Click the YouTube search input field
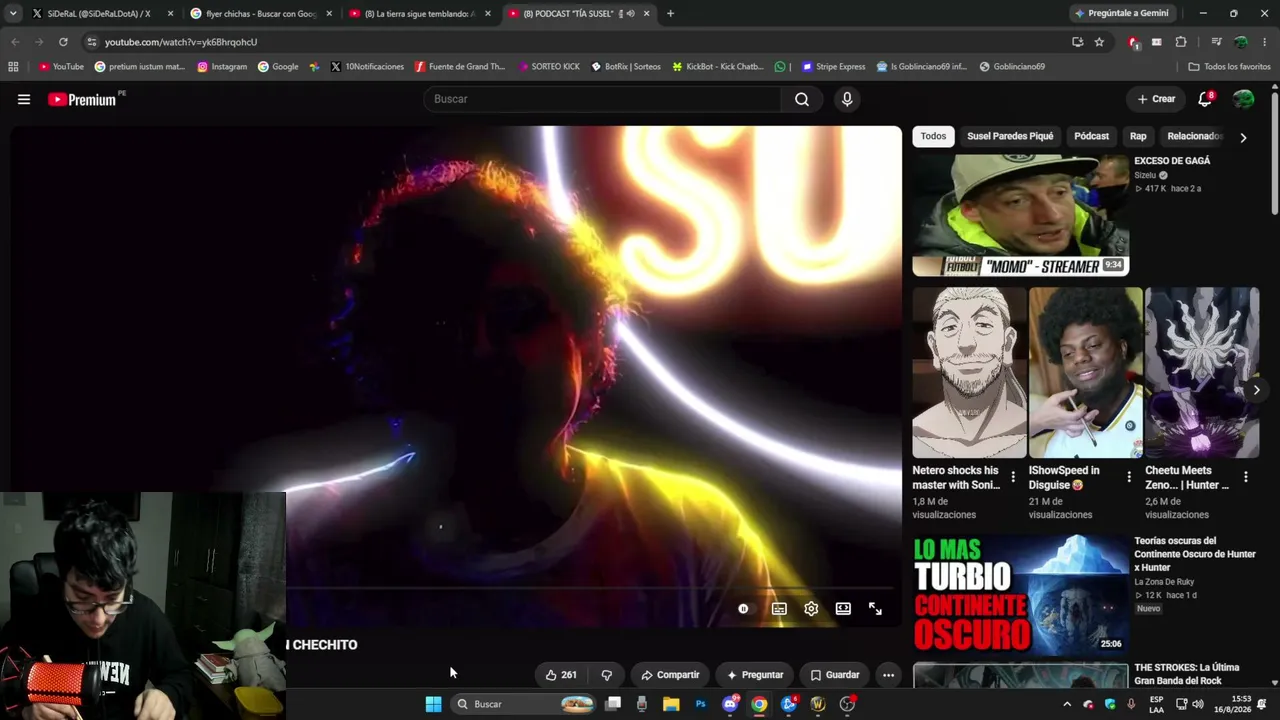Image resolution: width=1280 pixels, height=720 pixels. [603, 99]
